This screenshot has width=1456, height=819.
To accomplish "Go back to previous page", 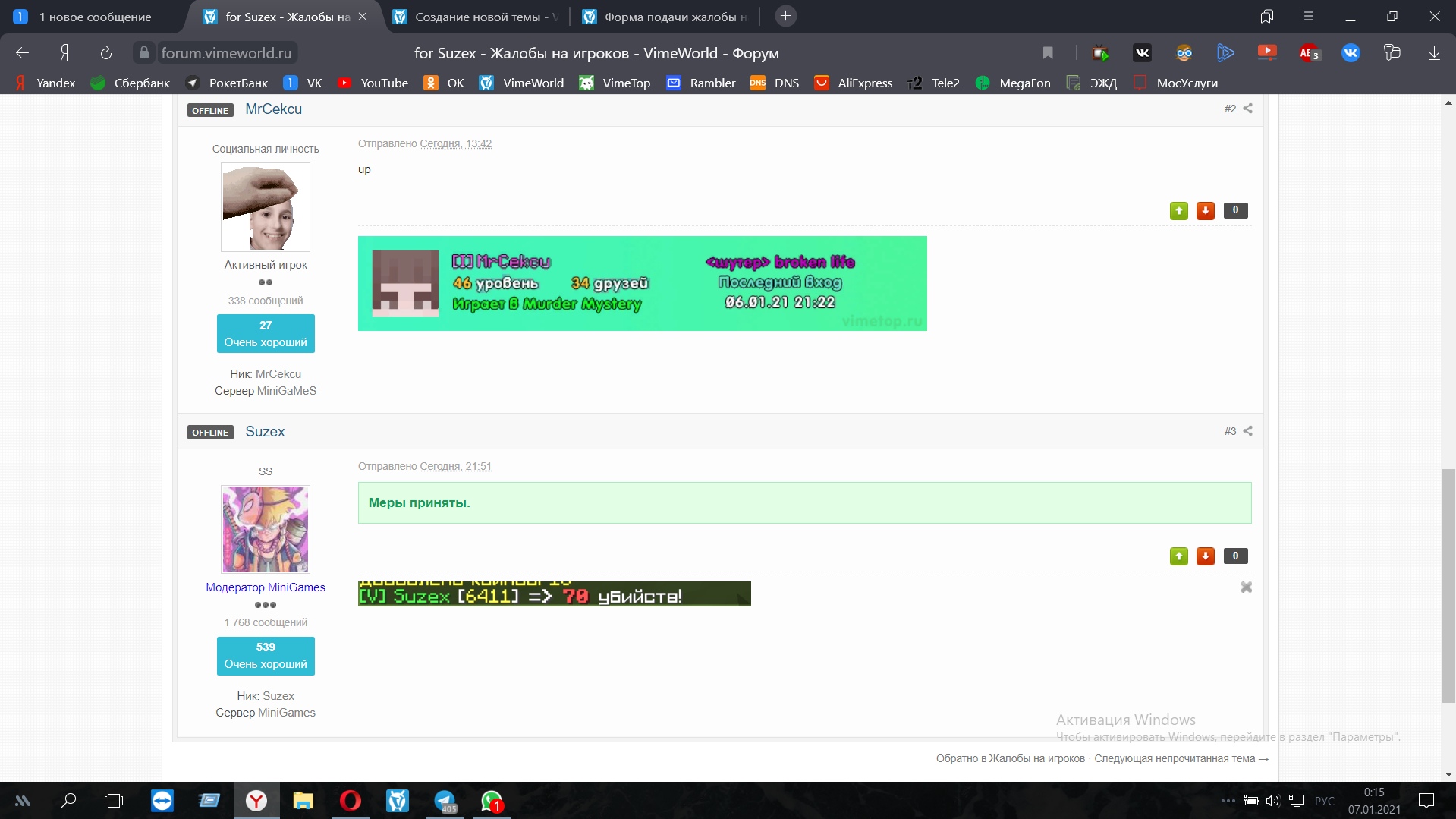I will (23, 53).
